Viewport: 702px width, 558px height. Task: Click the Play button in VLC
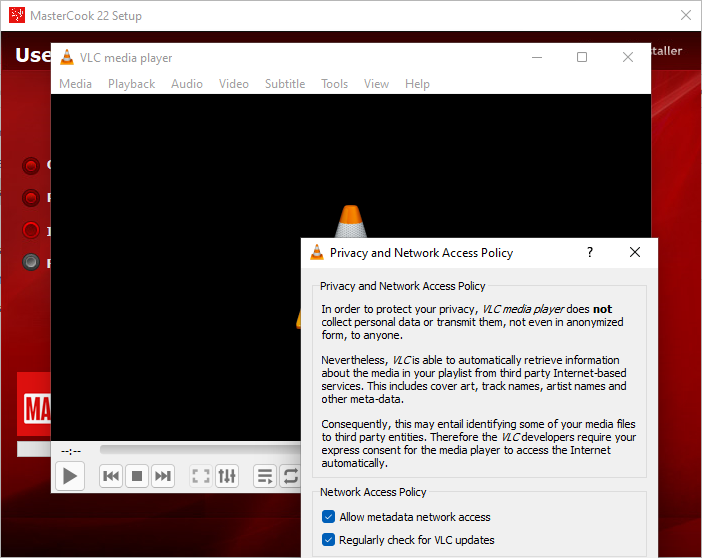[70, 476]
